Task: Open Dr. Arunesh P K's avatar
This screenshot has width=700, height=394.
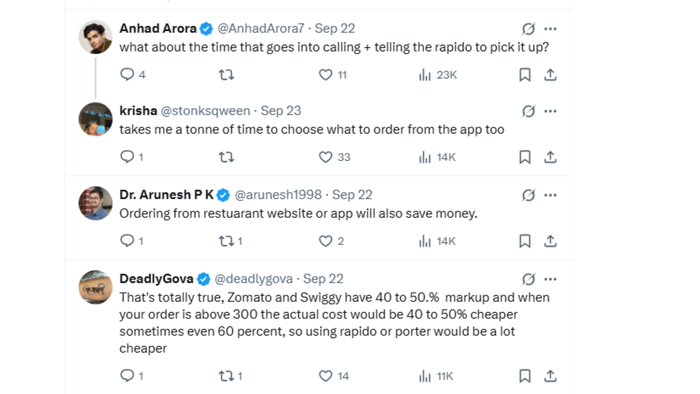Action: [96, 203]
